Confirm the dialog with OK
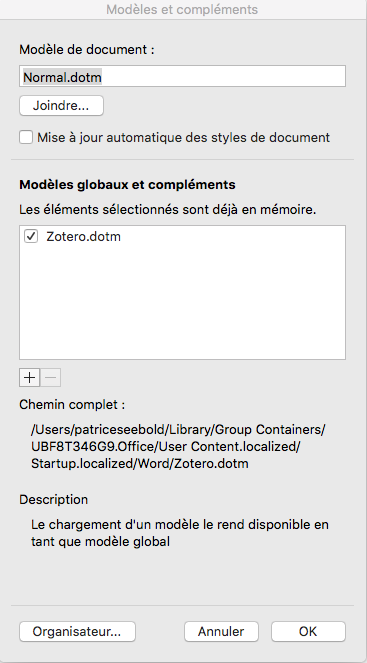 (x=308, y=632)
